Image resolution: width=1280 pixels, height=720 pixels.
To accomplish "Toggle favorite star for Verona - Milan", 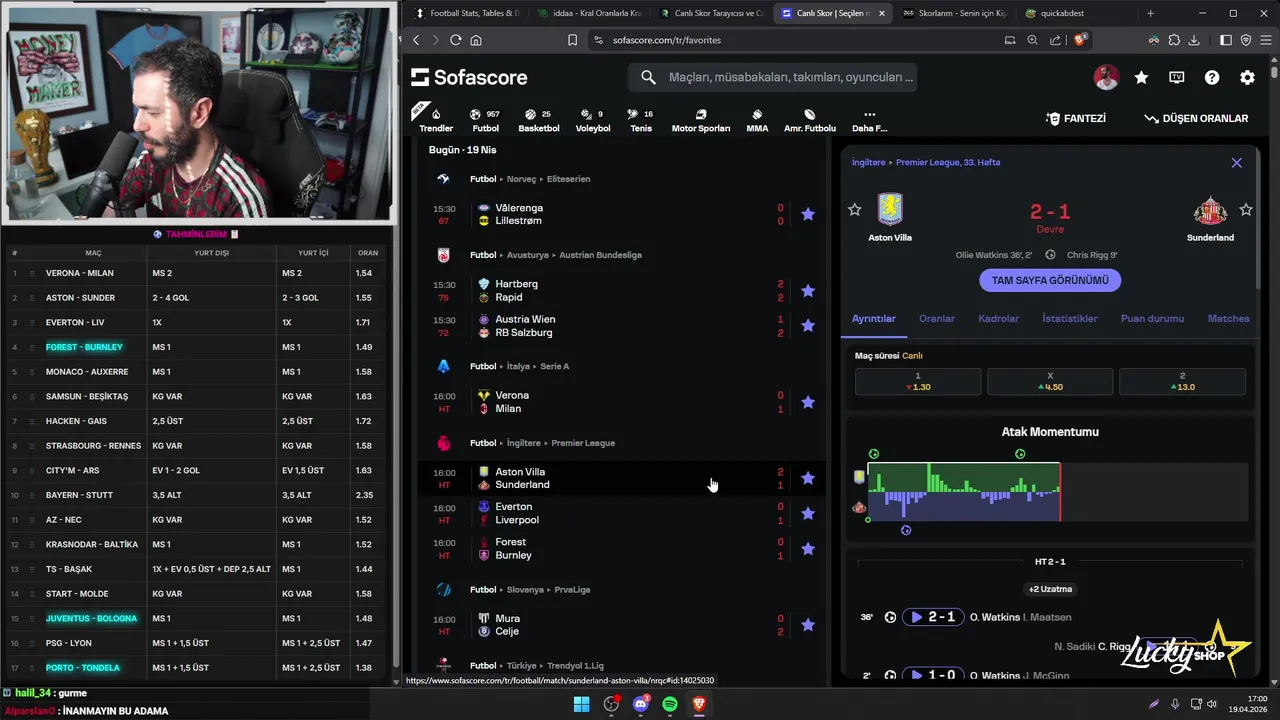I will (x=808, y=401).
